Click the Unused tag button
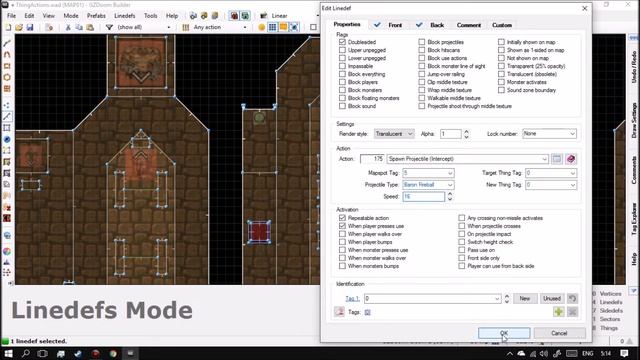Viewport: 640px width, 360px height. pyautogui.click(x=552, y=298)
